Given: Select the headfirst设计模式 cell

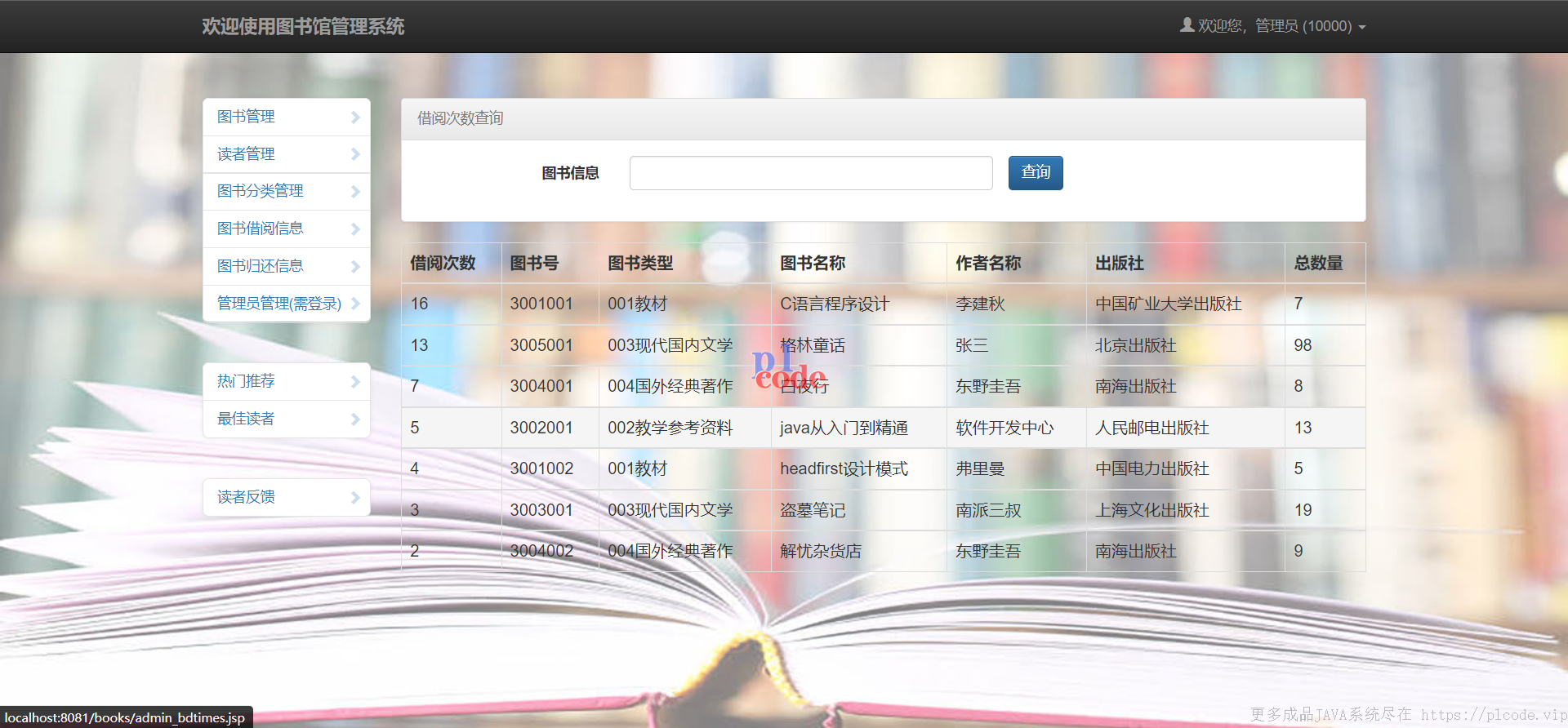Looking at the screenshot, I should click(858, 468).
